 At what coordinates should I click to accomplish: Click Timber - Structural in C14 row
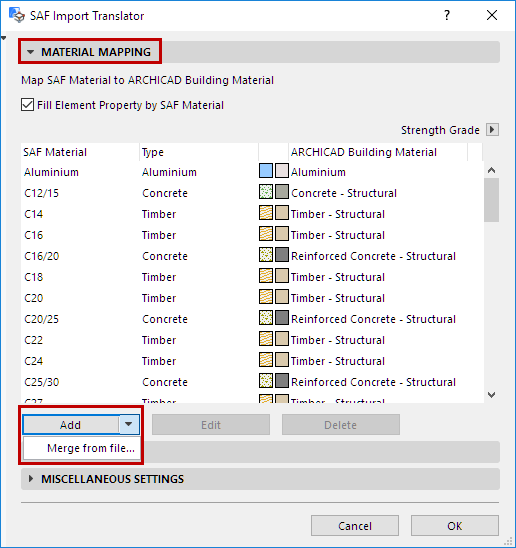(338, 214)
